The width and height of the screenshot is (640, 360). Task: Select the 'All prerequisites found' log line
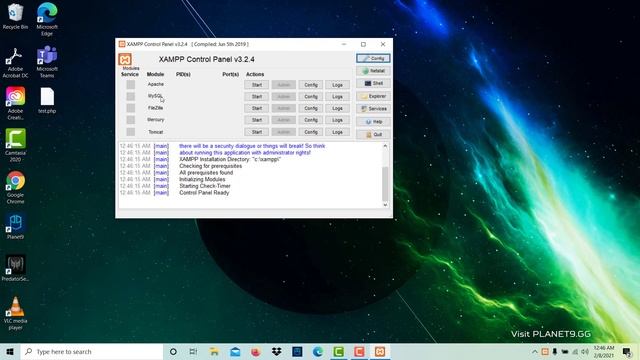click(x=206, y=173)
